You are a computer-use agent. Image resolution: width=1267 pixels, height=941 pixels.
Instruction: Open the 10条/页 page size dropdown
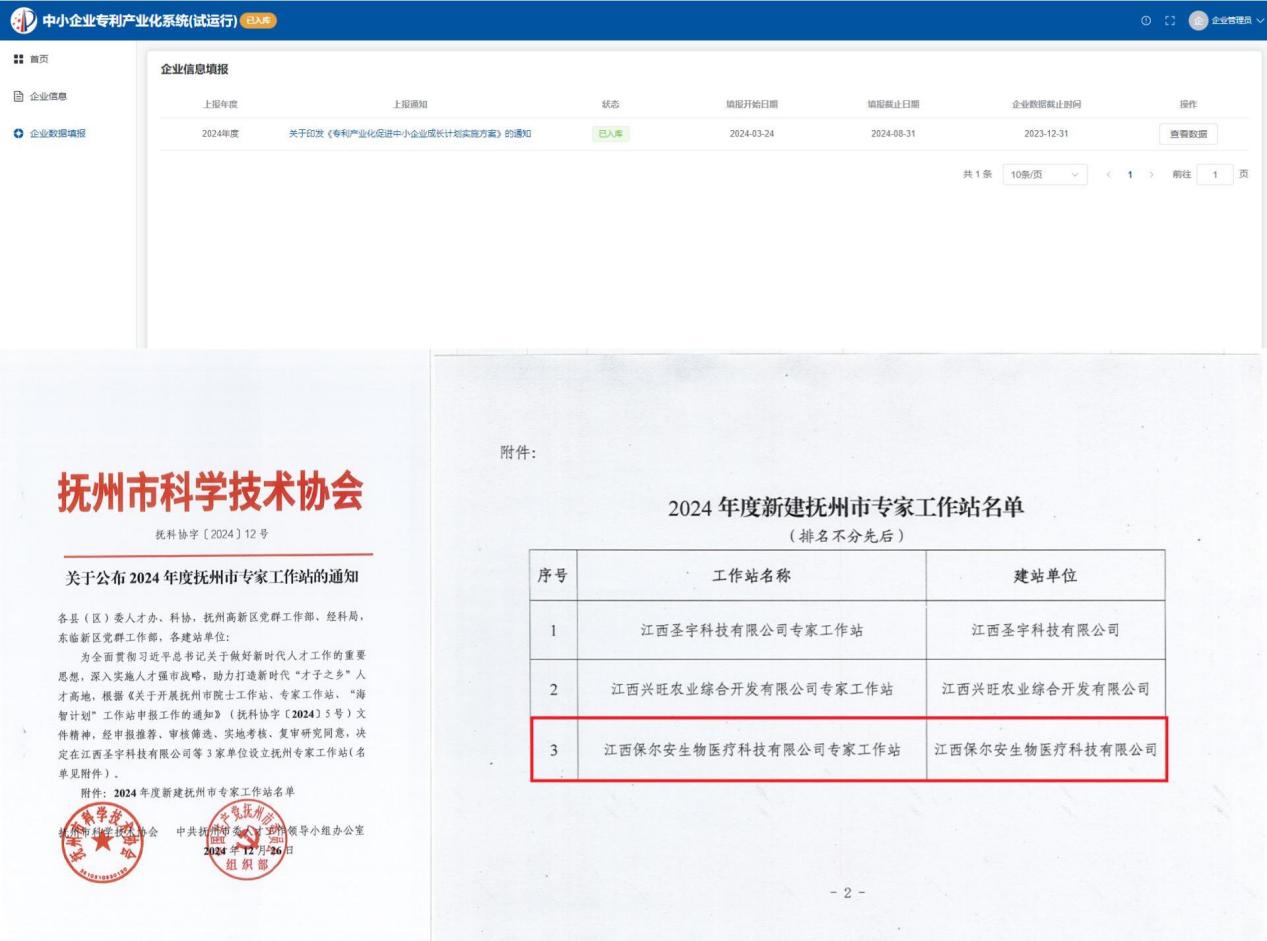[x=1045, y=175]
